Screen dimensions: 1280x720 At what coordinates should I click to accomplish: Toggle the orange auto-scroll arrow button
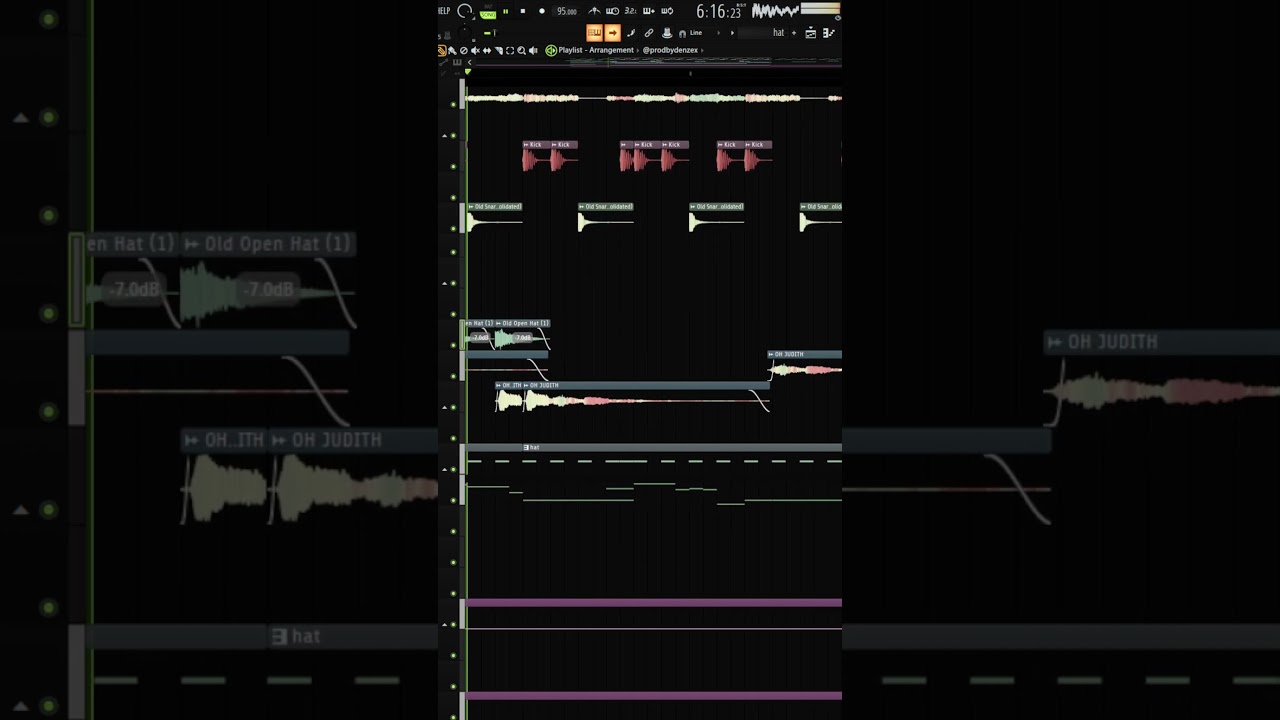pyautogui.click(x=612, y=33)
